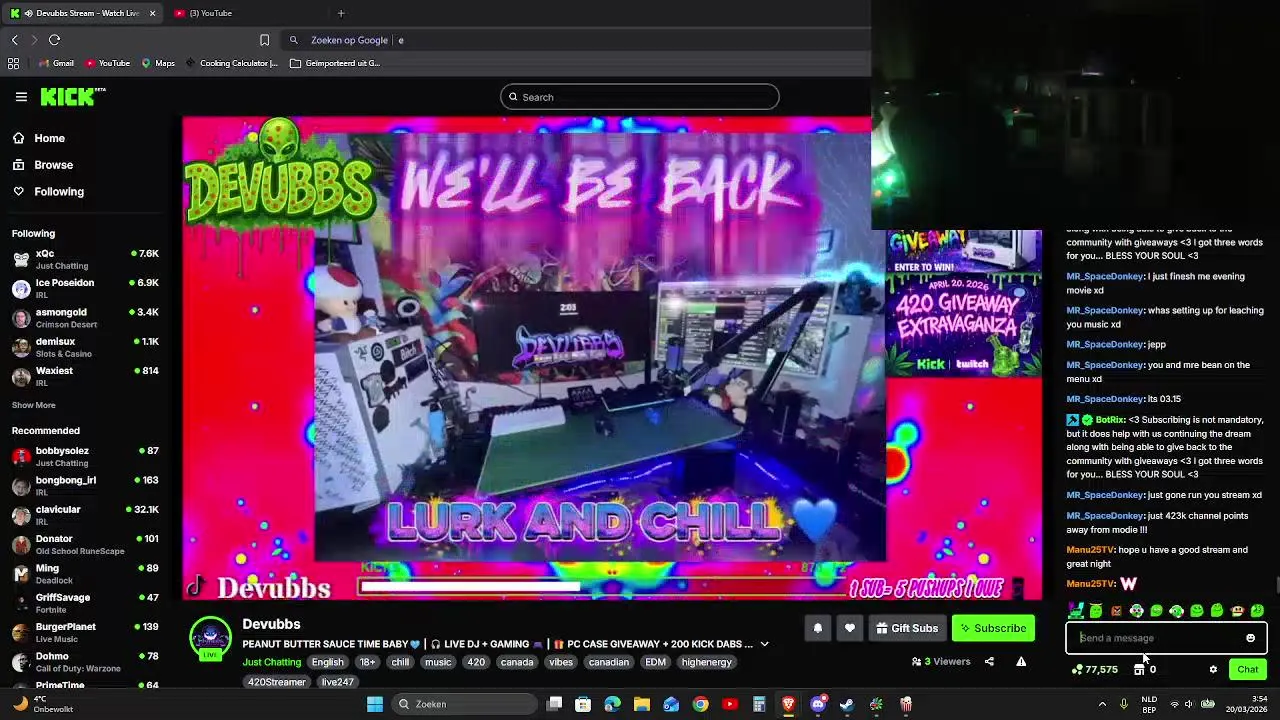Open the browser apps grid icon
1280x720 pixels.
[13, 63]
